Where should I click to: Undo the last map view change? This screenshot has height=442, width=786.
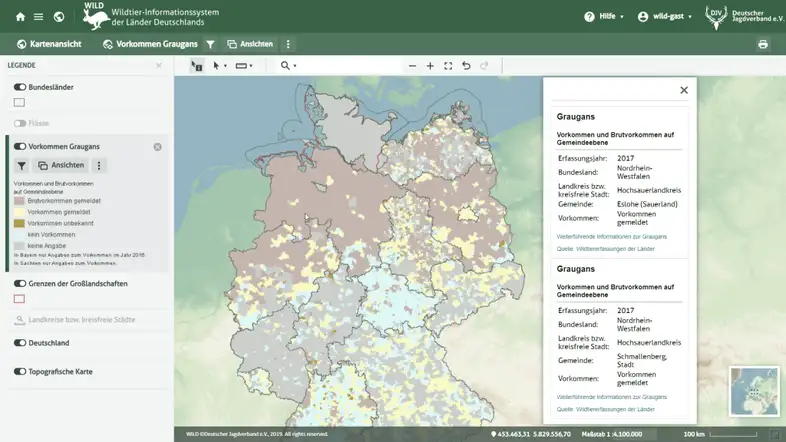coord(466,66)
